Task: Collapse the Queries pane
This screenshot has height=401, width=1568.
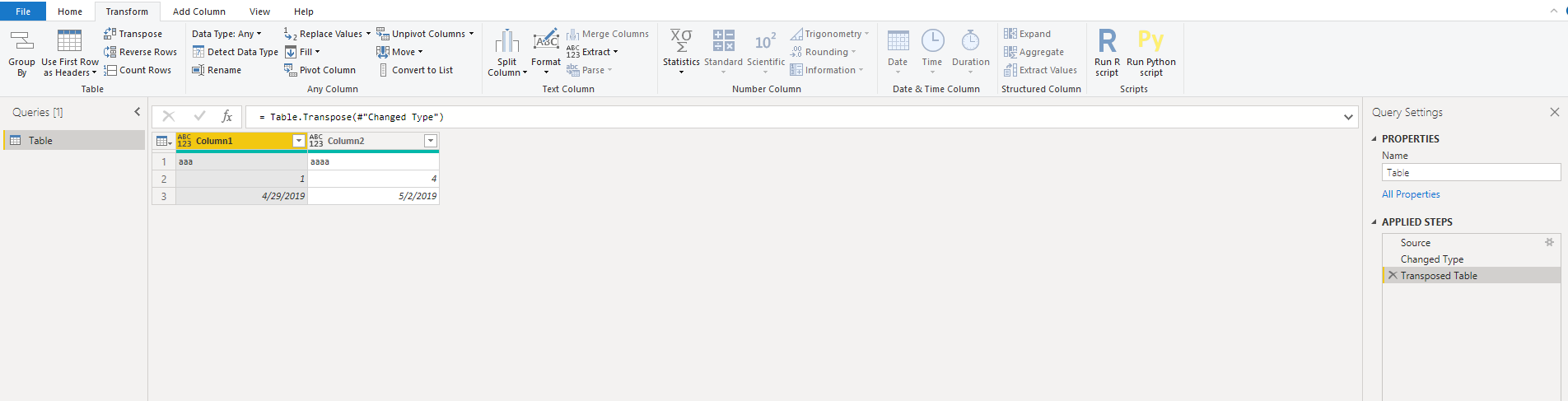Action: pyautogui.click(x=137, y=112)
